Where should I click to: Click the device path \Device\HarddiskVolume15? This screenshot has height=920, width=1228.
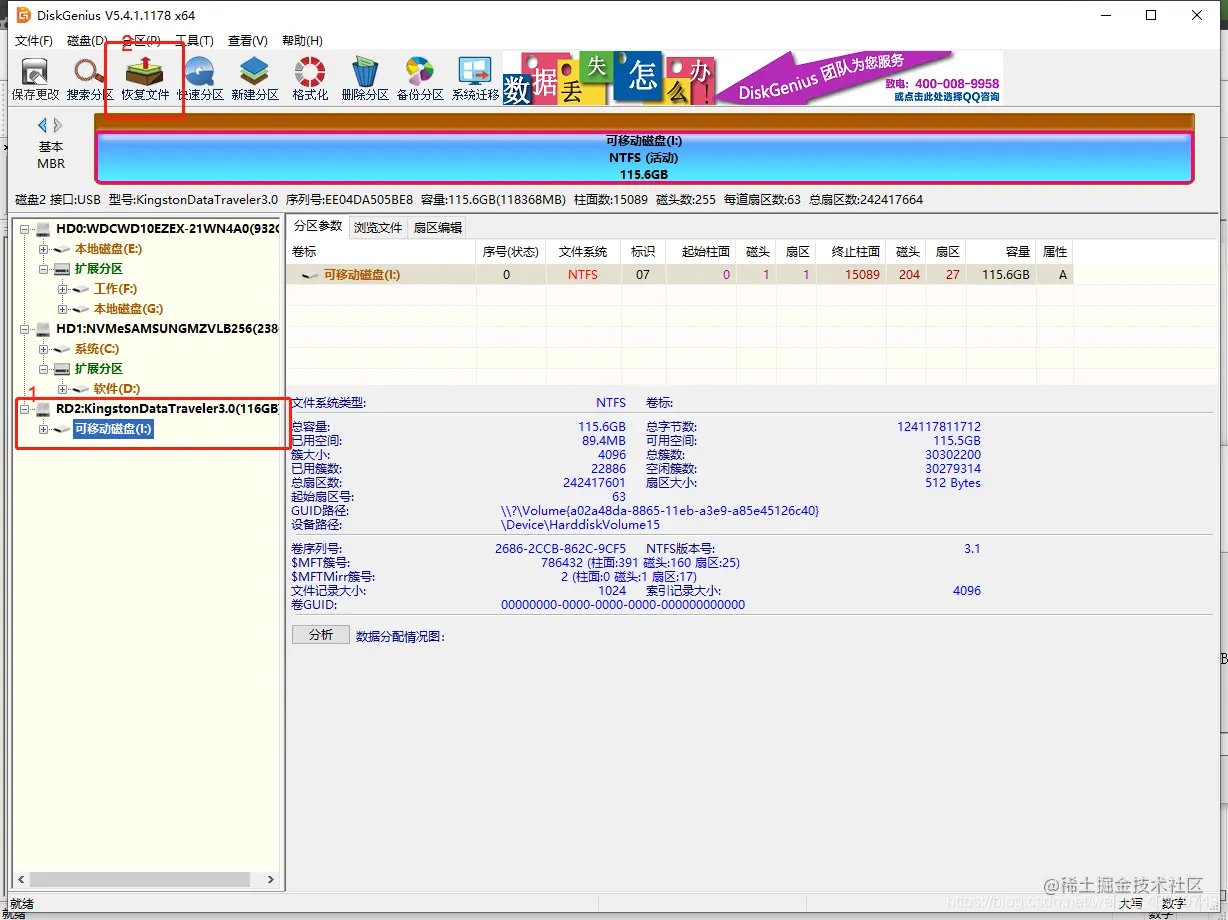point(580,525)
